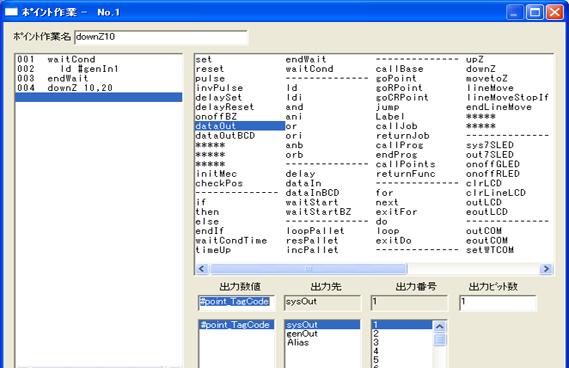Select the goPoint command
Screen dimensions: 569x368
click(x=396, y=78)
